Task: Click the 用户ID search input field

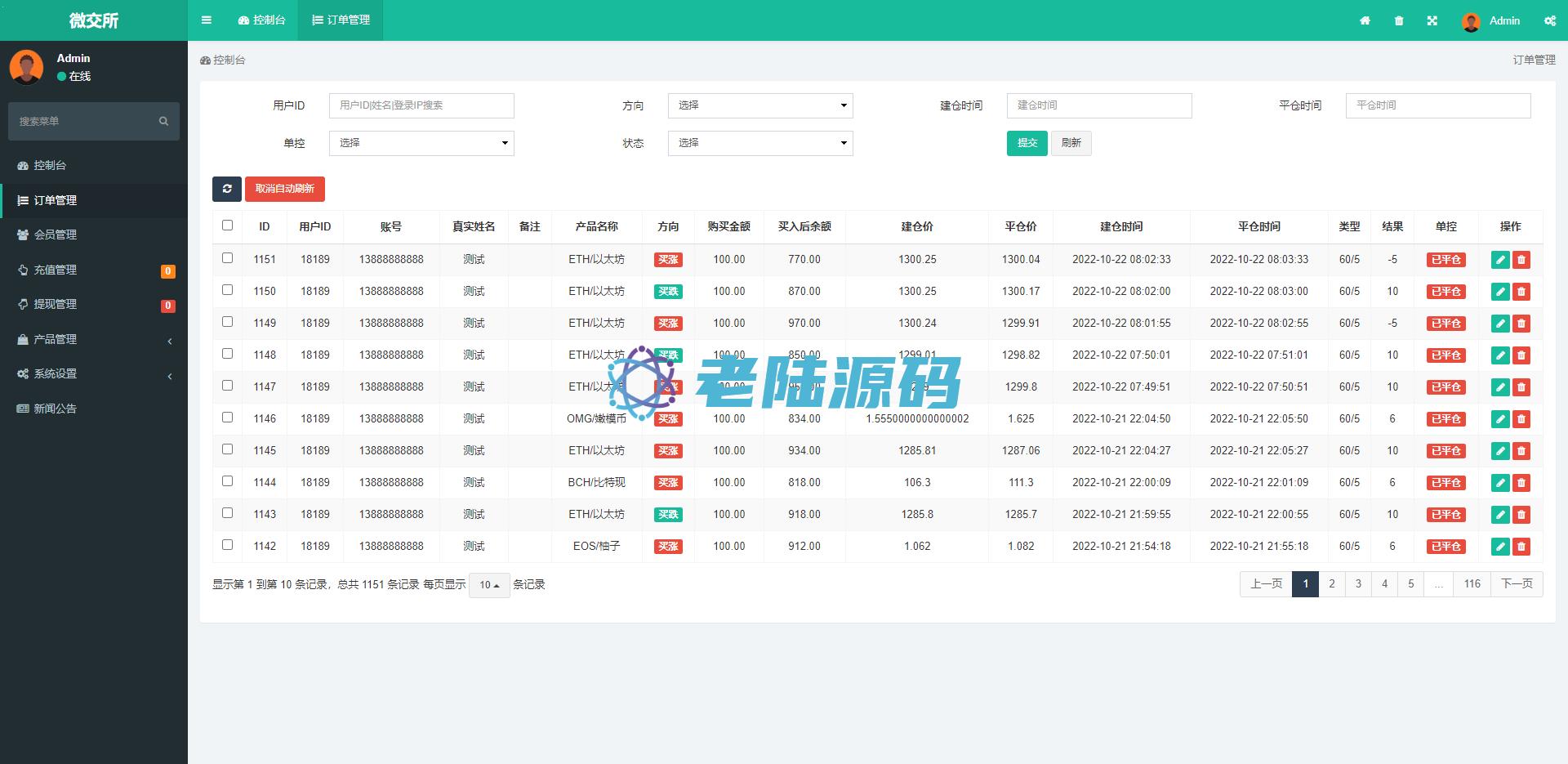Action: click(x=421, y=105)
